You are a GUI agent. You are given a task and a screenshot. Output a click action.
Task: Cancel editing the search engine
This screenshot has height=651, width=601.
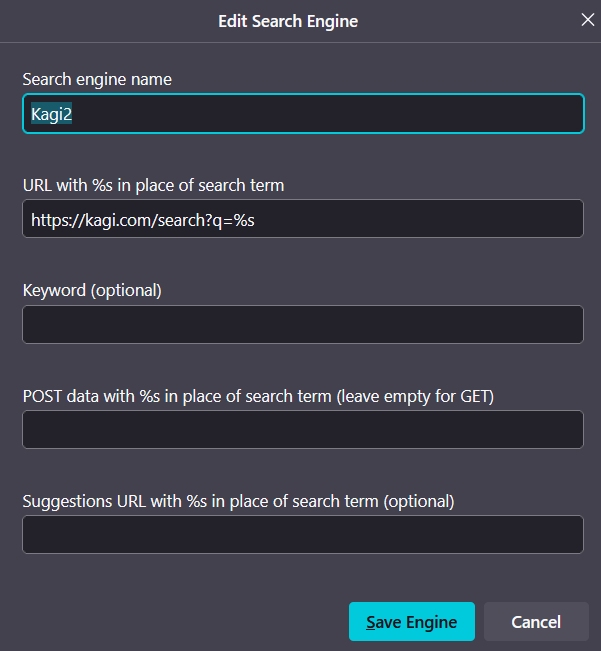click(536, 622)
